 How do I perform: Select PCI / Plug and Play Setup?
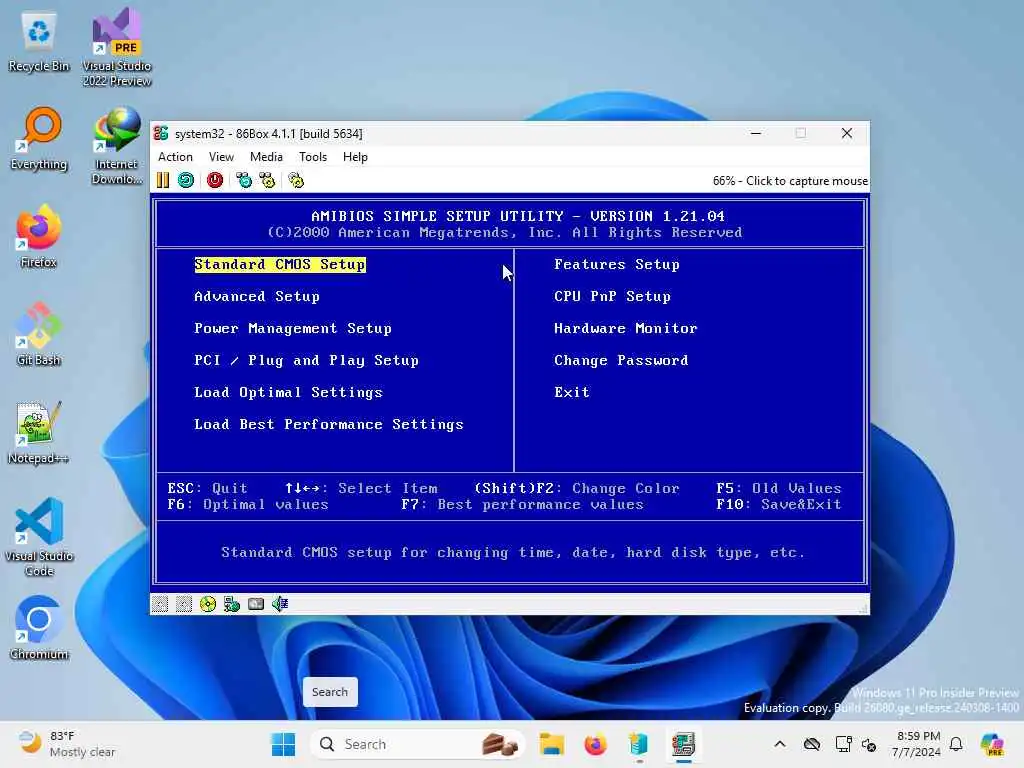(306, 360)
